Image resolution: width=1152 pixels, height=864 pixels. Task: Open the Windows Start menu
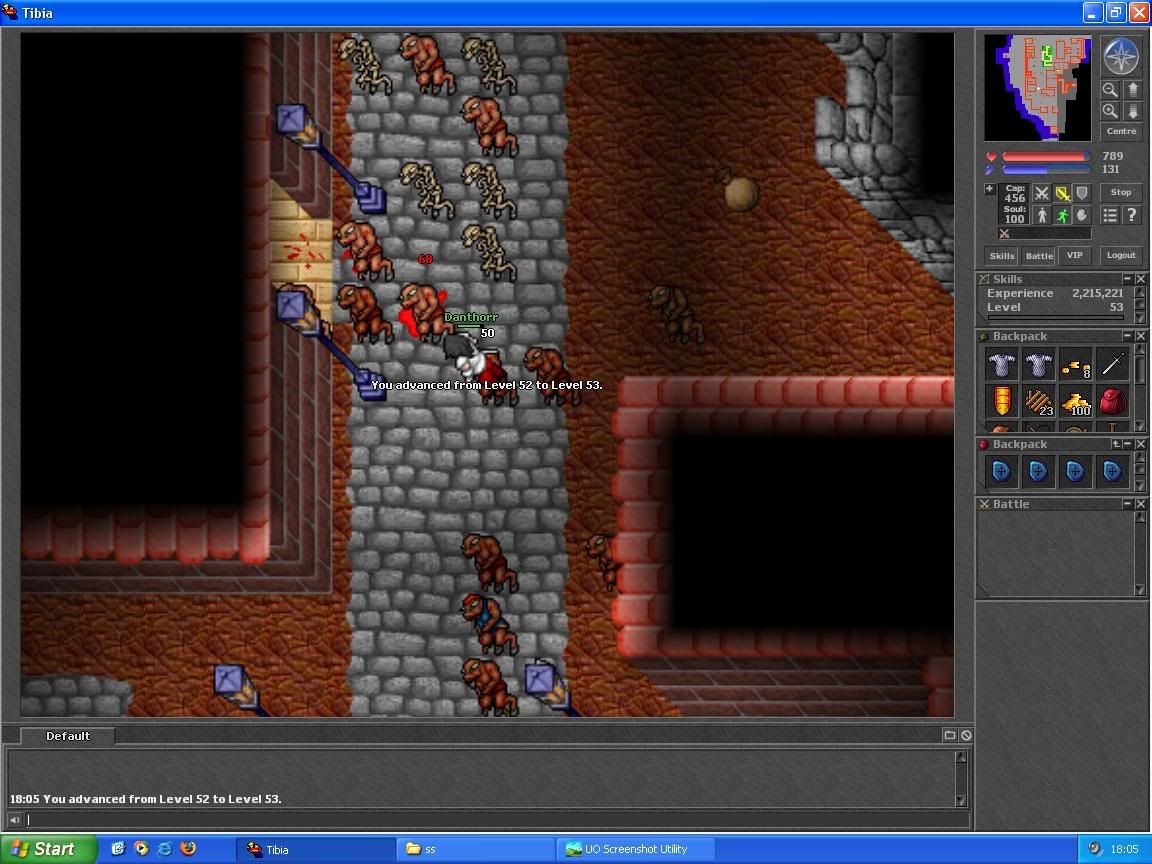point(48,849)
